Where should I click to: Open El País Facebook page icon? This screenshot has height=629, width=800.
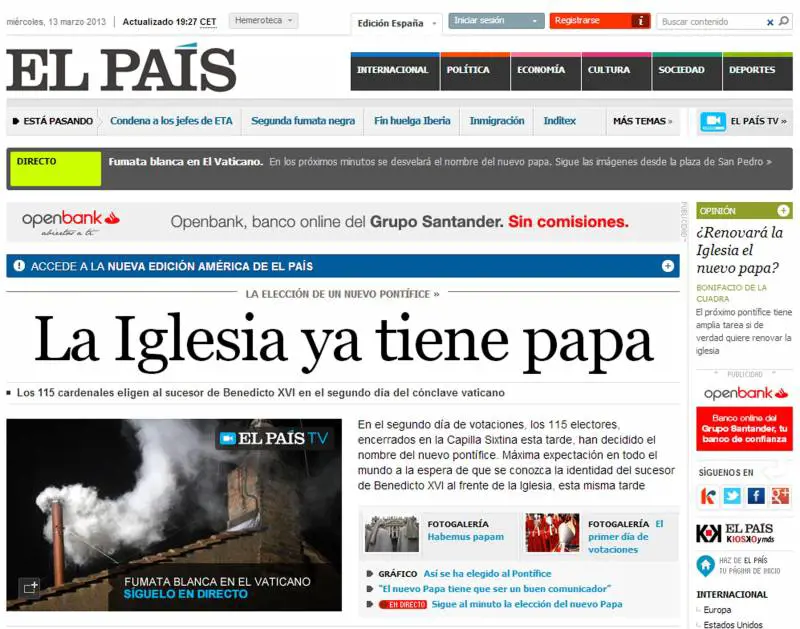tap(756, 496)
